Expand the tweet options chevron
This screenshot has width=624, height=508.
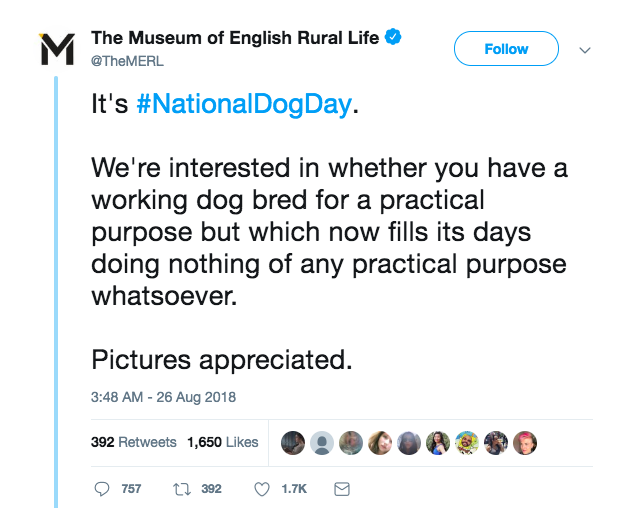point(585,49)
